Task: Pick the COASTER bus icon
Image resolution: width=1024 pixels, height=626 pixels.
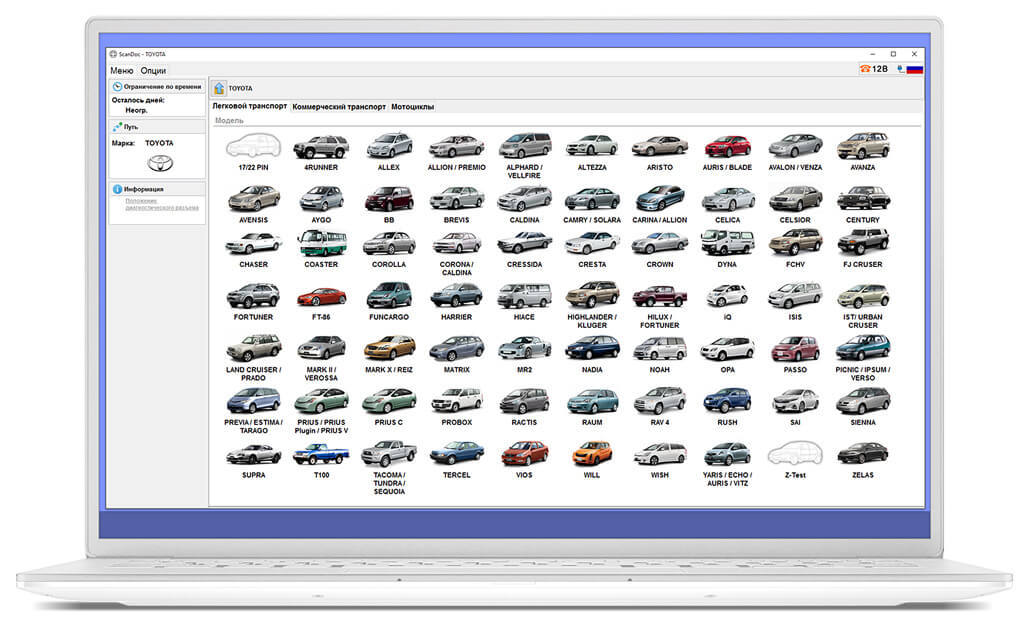Action: (x=321, y=243)
